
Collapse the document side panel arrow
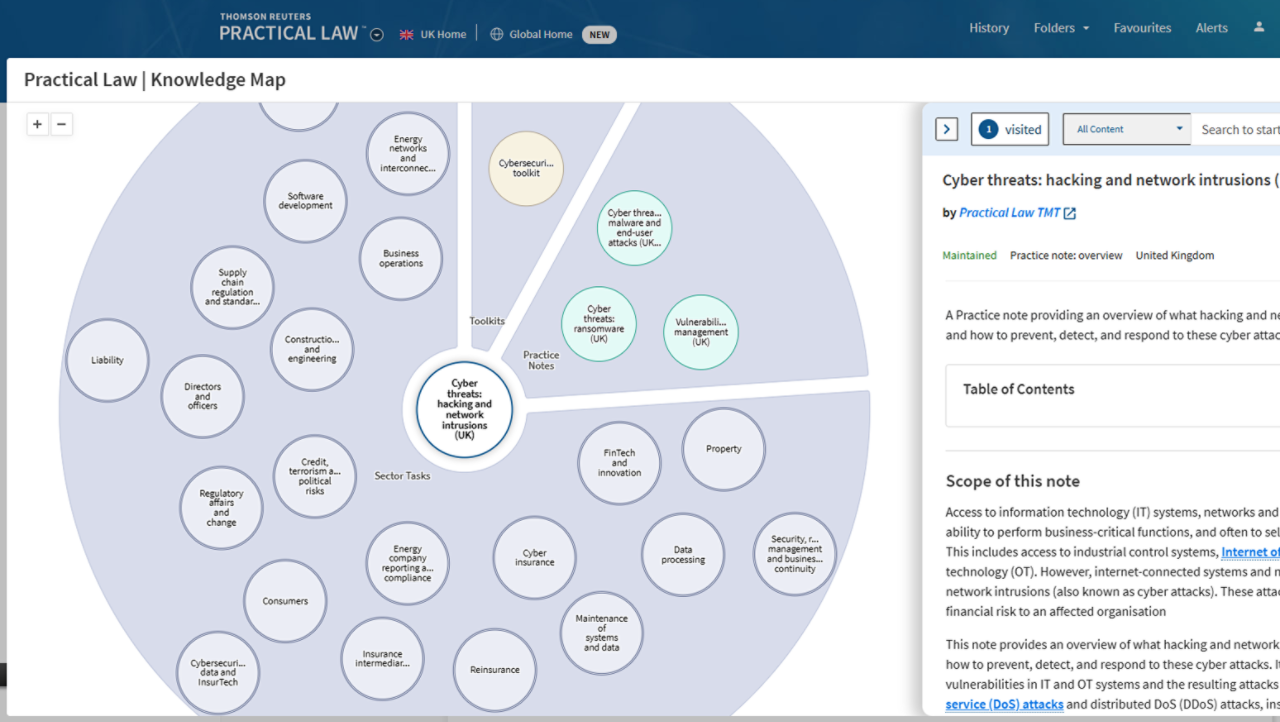946,129
